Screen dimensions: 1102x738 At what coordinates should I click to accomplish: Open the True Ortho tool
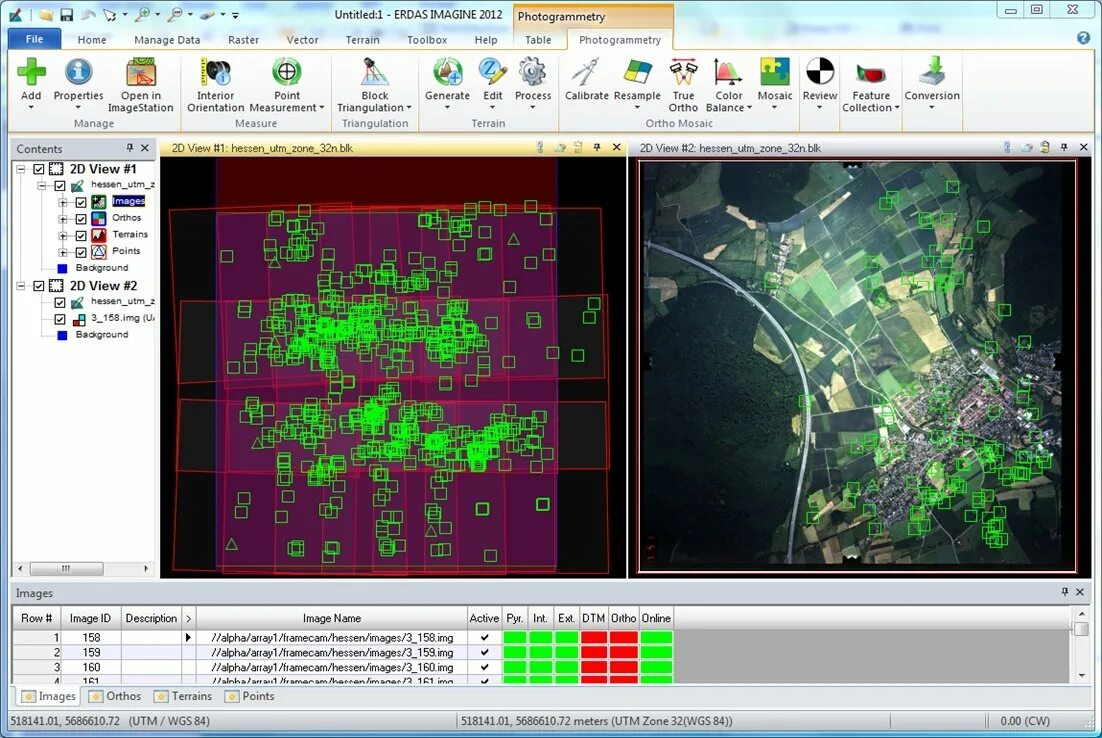(x=683, y=74)
